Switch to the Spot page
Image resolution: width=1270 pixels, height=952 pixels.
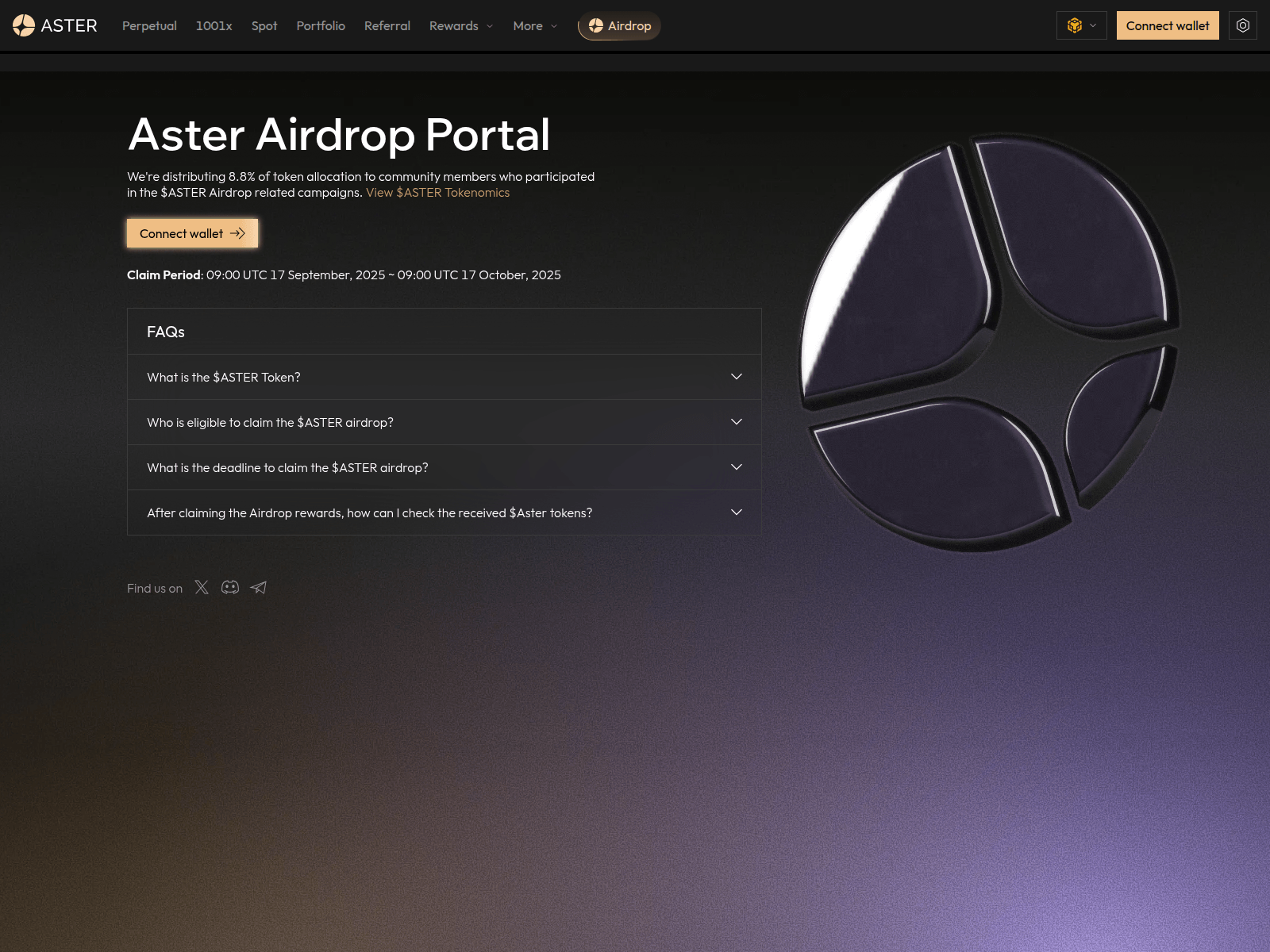click(264, 25)
